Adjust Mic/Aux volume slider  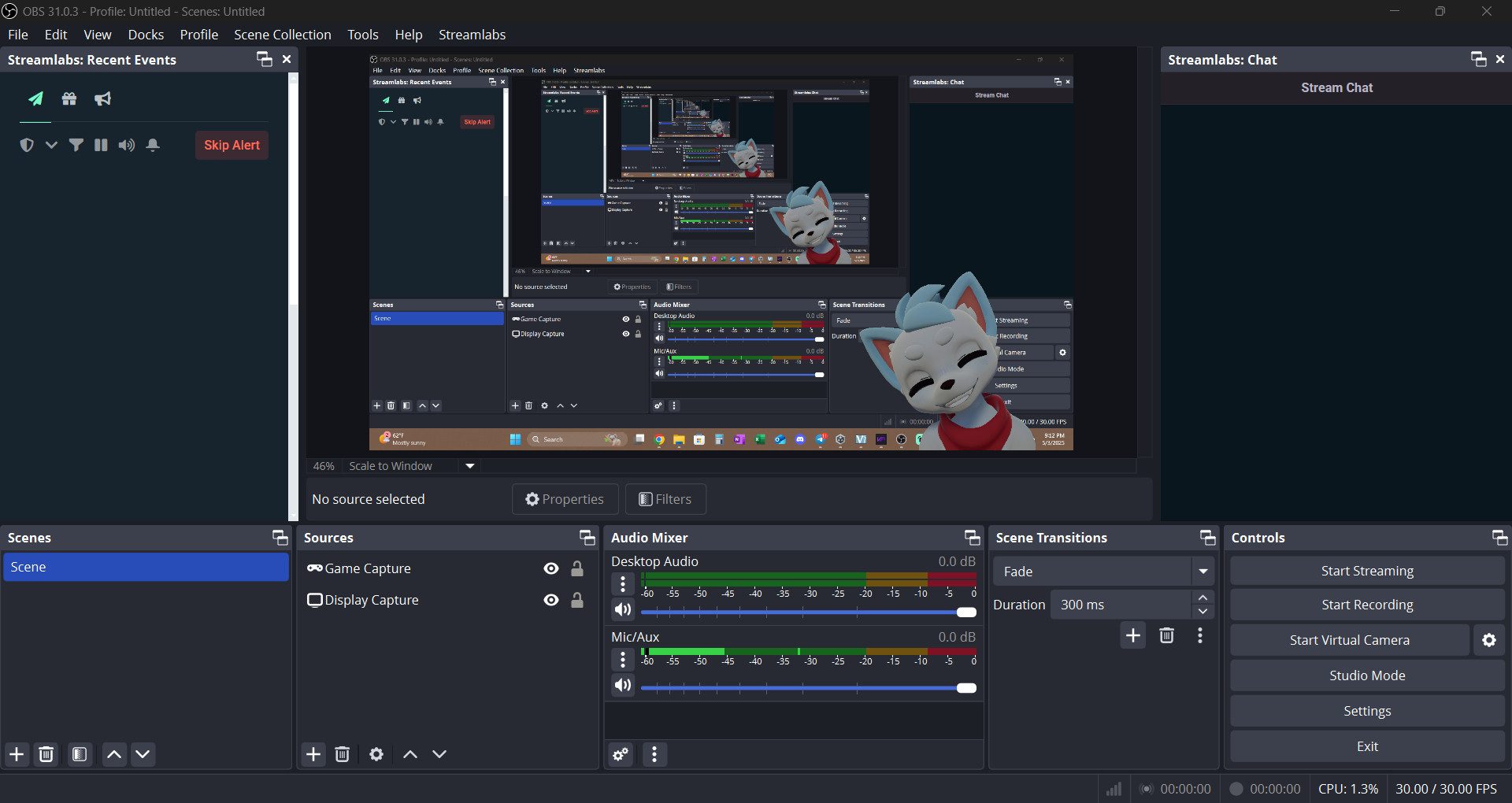pos(809,688)
